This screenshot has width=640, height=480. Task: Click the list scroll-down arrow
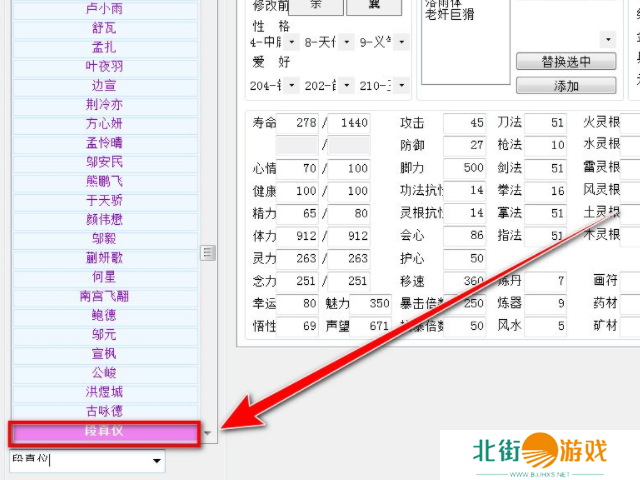[x=207, y=433]
